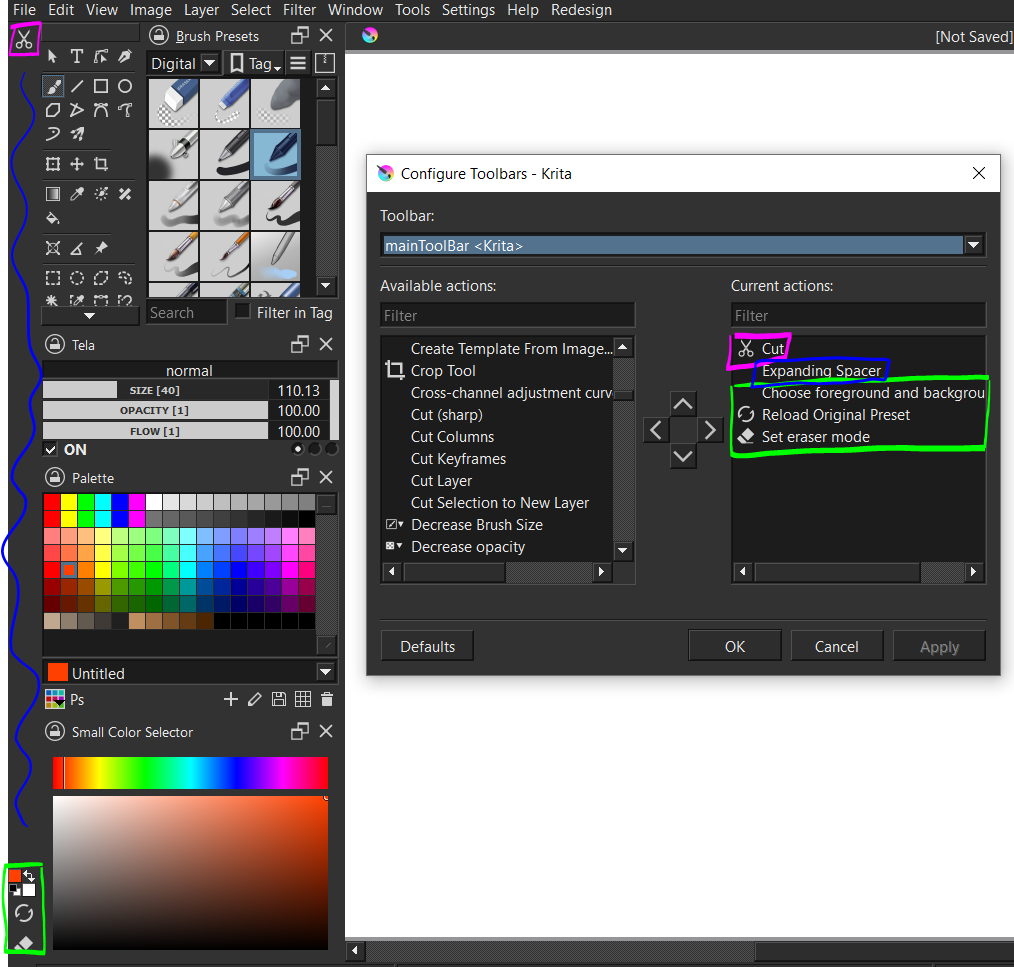Select the Text tool
Viewport: 1014px width, 967px height.
(77, 57)
